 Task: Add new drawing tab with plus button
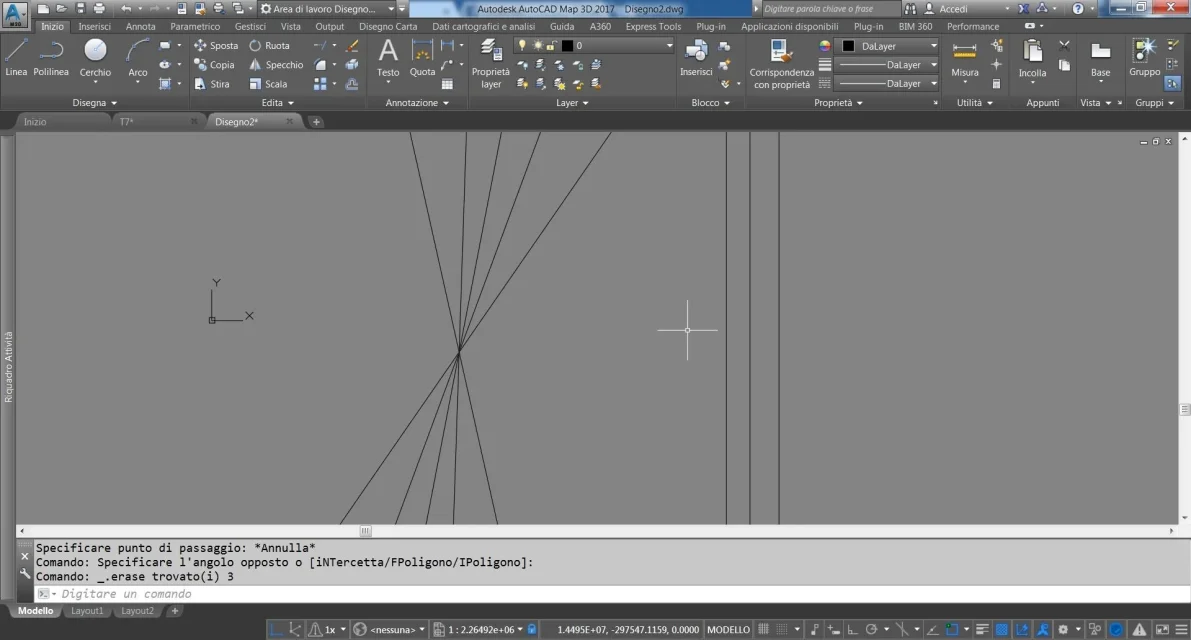pyautogui.click(x=316, y=121)
